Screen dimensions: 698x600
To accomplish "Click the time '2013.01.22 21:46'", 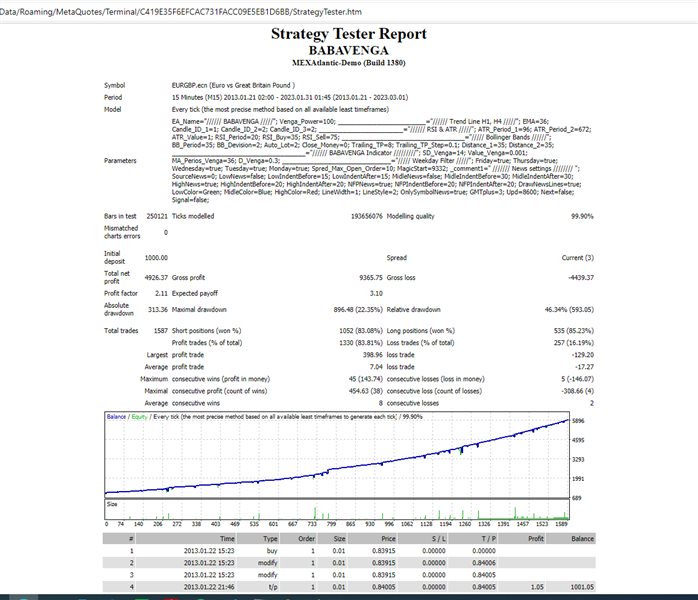I will click(209, 587).
